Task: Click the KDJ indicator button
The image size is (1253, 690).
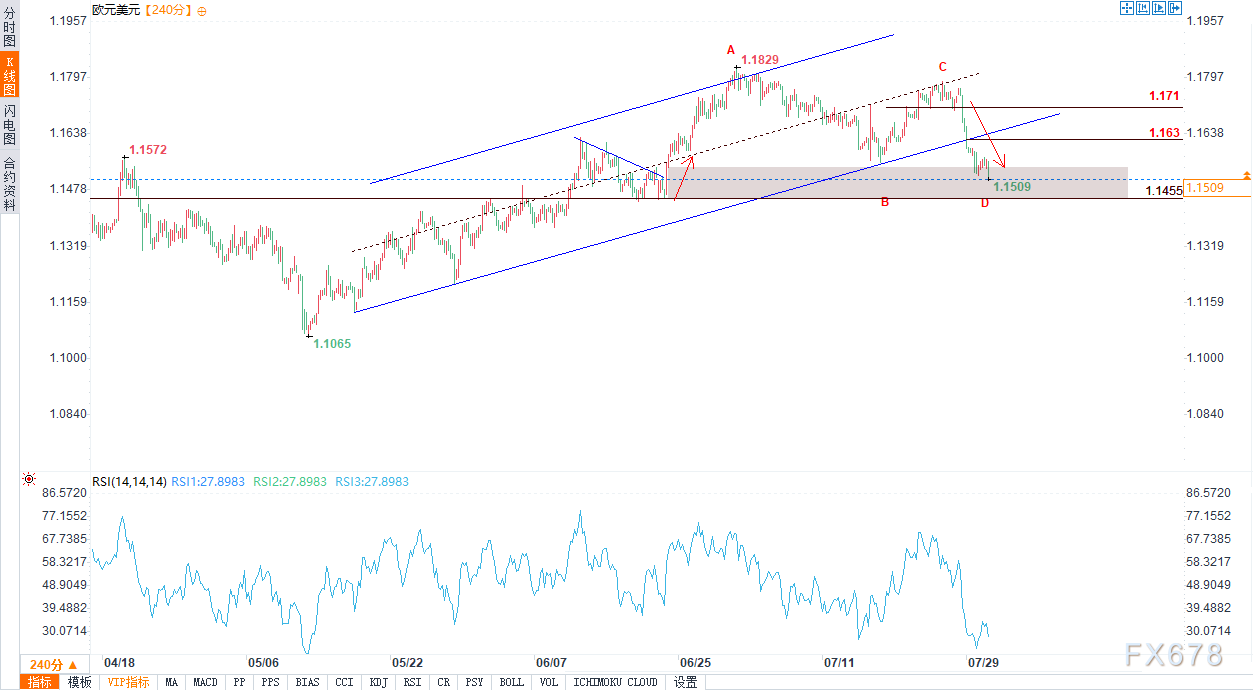Action: [x=378, y=682]
